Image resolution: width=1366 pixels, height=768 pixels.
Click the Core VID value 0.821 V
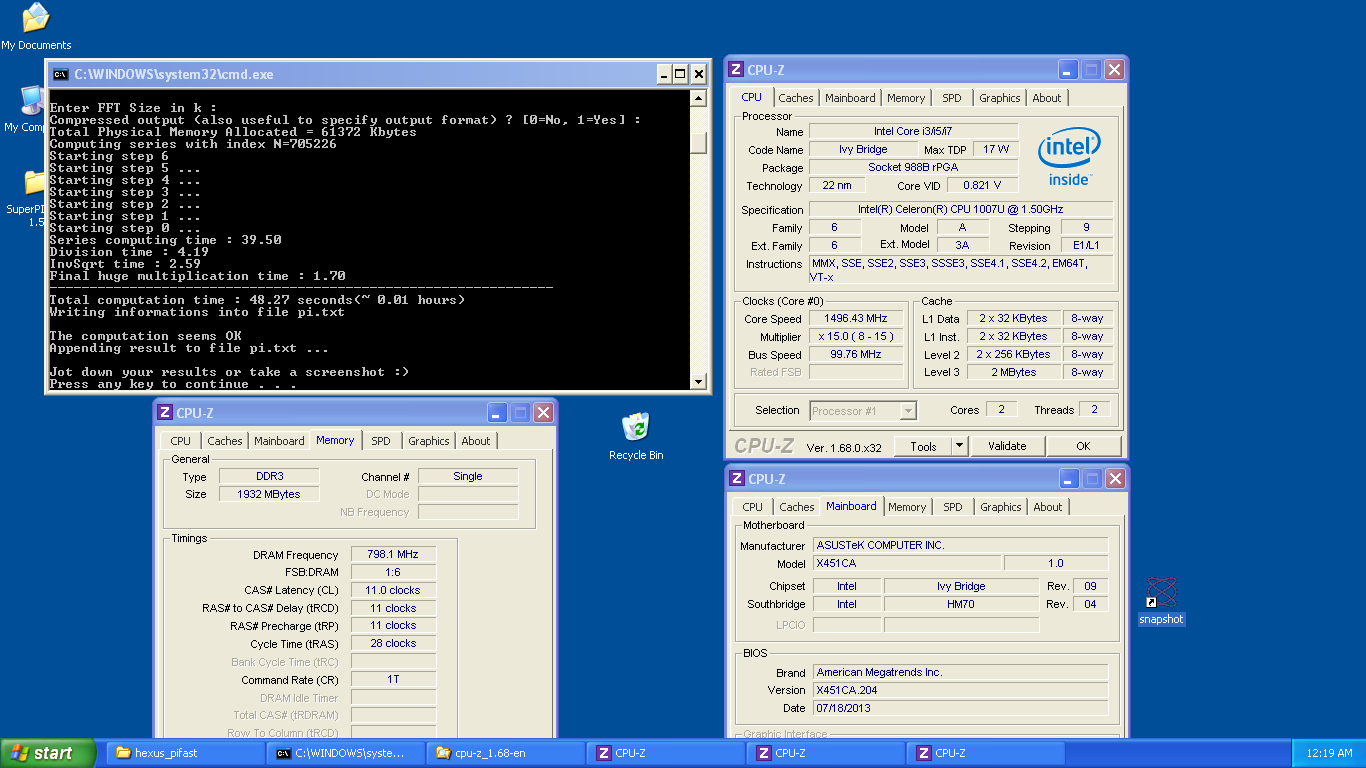point(982,186)
